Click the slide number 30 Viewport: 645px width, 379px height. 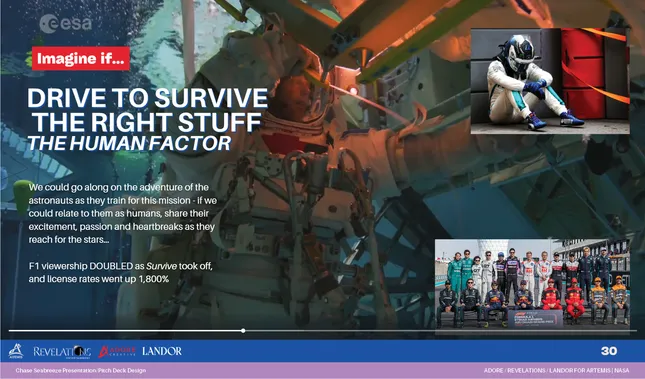tap(609, 351)
